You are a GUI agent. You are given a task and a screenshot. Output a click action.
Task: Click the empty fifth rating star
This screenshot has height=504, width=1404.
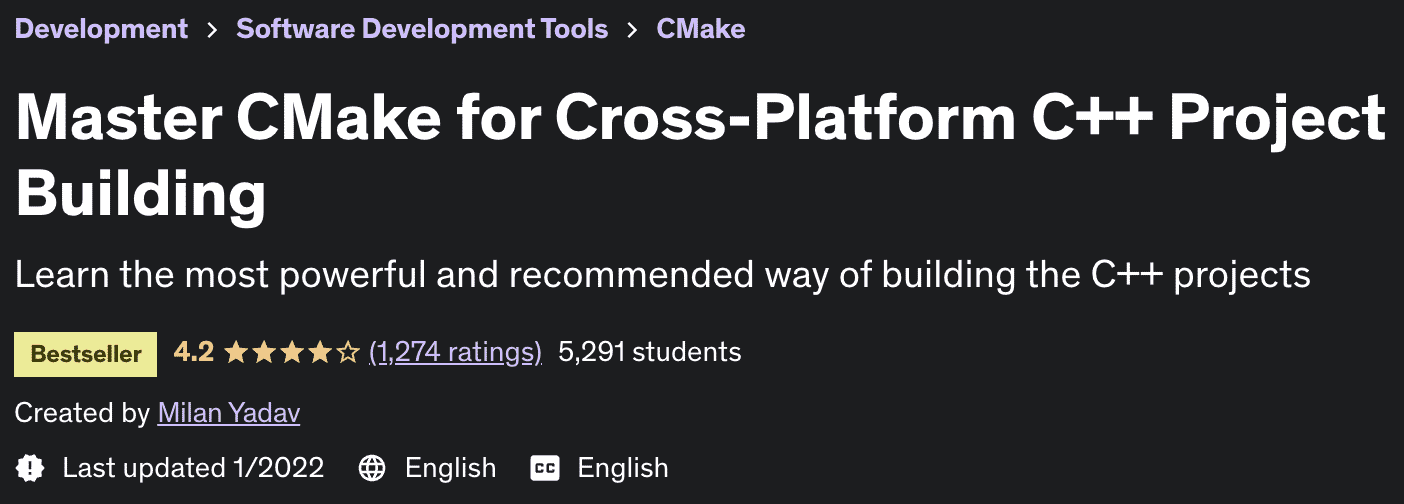pos(348,352)
